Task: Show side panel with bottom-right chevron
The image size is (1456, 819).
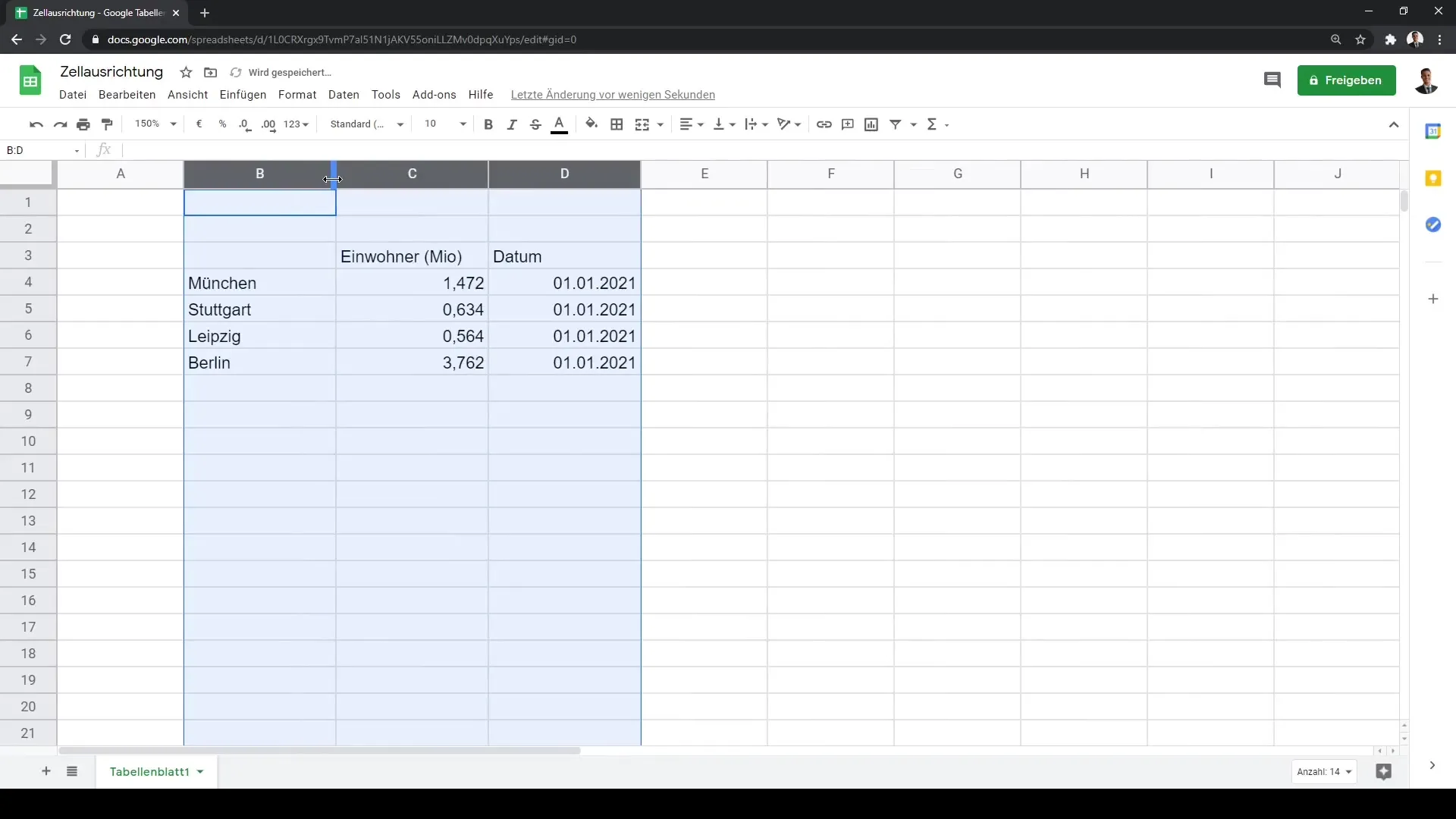Action: click(x=1432, y=766)
